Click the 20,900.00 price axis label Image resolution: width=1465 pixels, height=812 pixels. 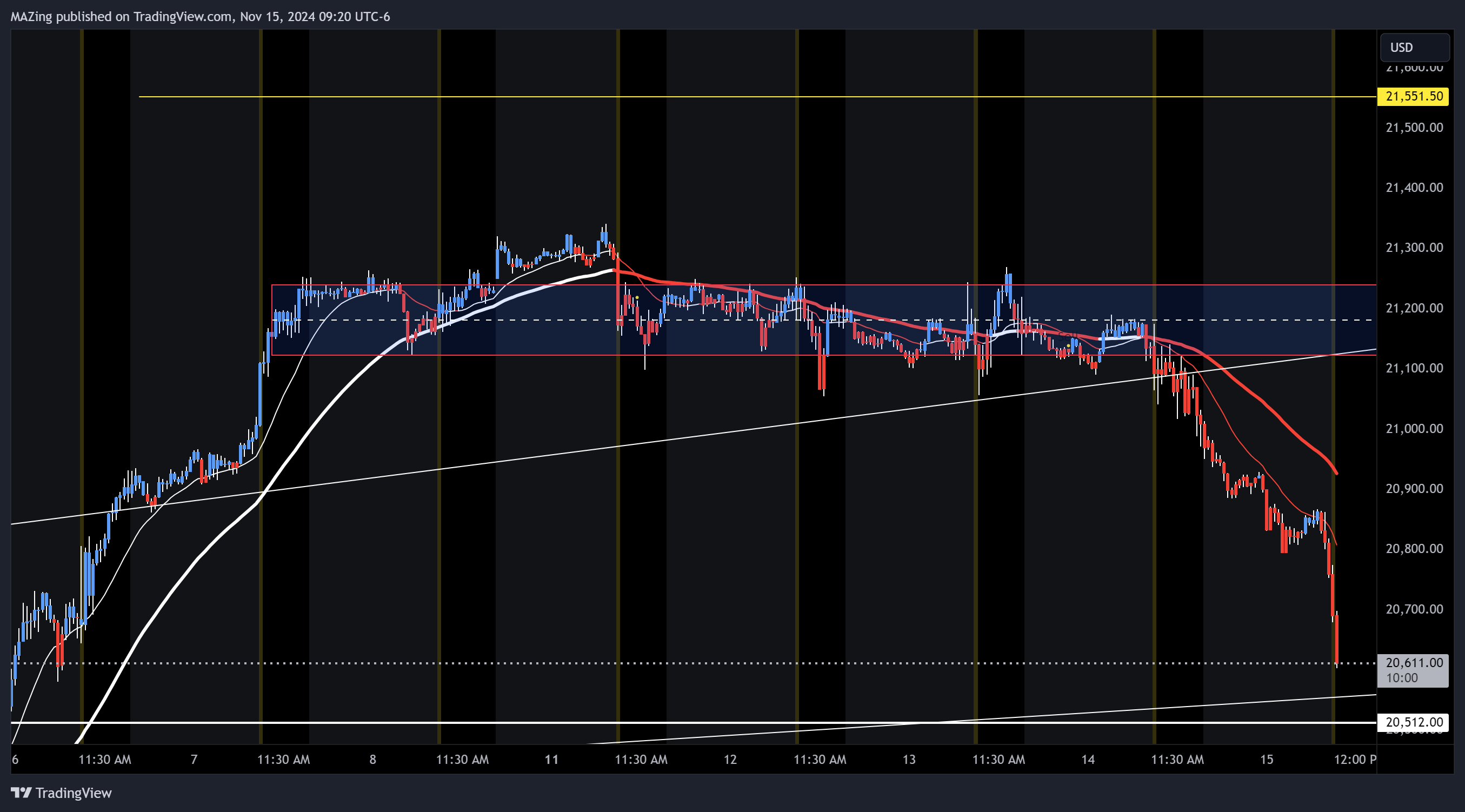[x=1414, y=489]
